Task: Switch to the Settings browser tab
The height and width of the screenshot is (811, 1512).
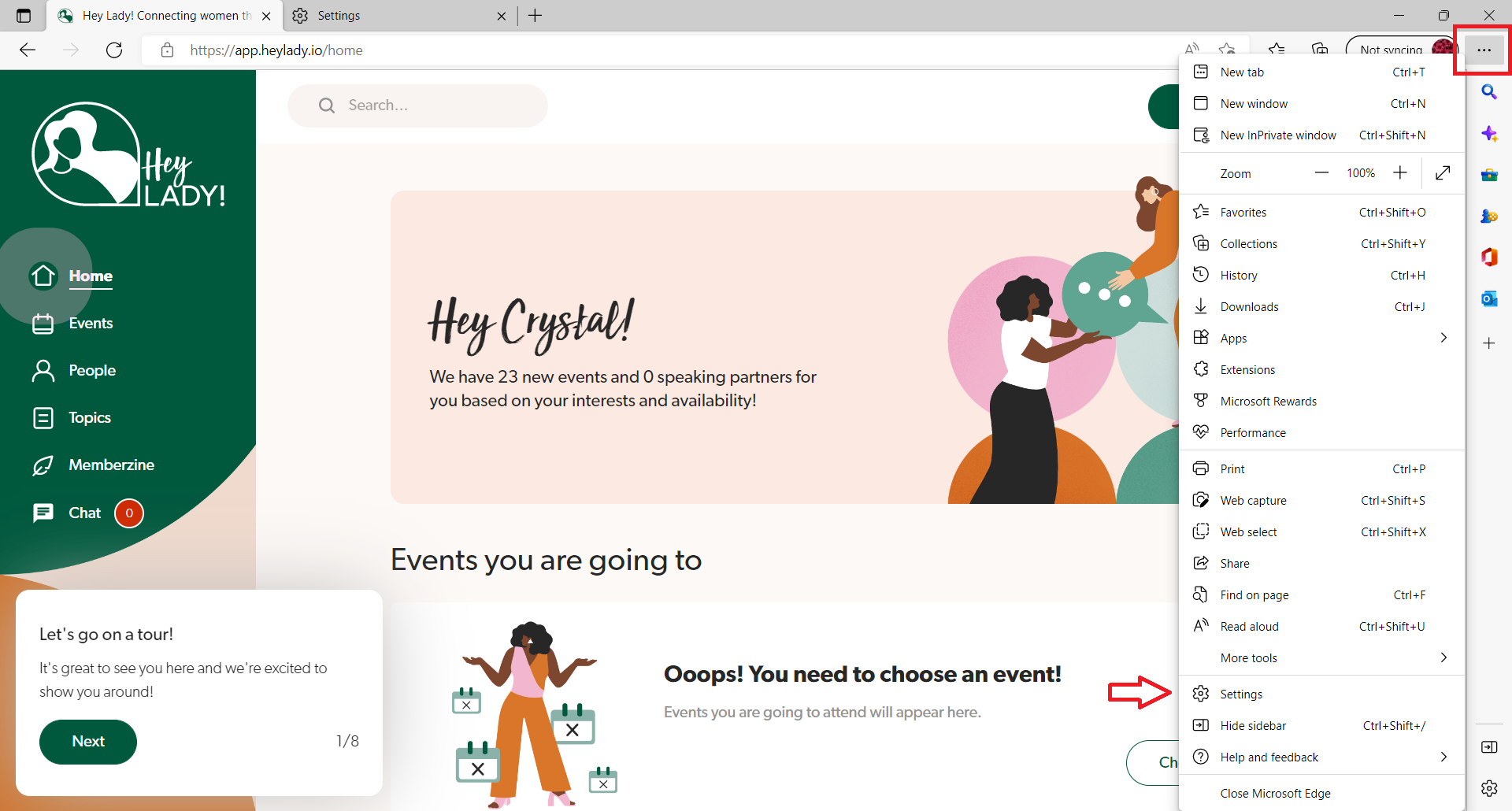Action: point(398,16)
